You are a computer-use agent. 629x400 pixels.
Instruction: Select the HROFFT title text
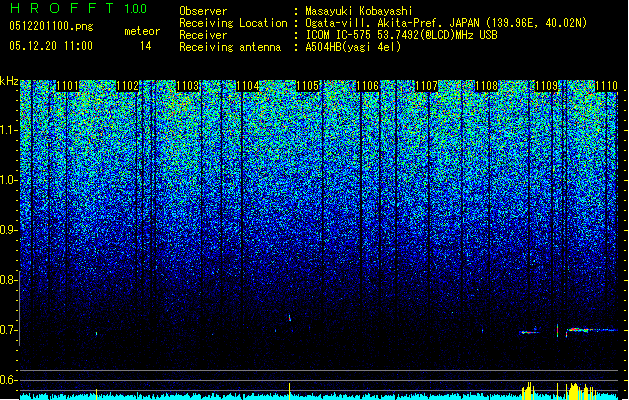click(x=62, y=8)
